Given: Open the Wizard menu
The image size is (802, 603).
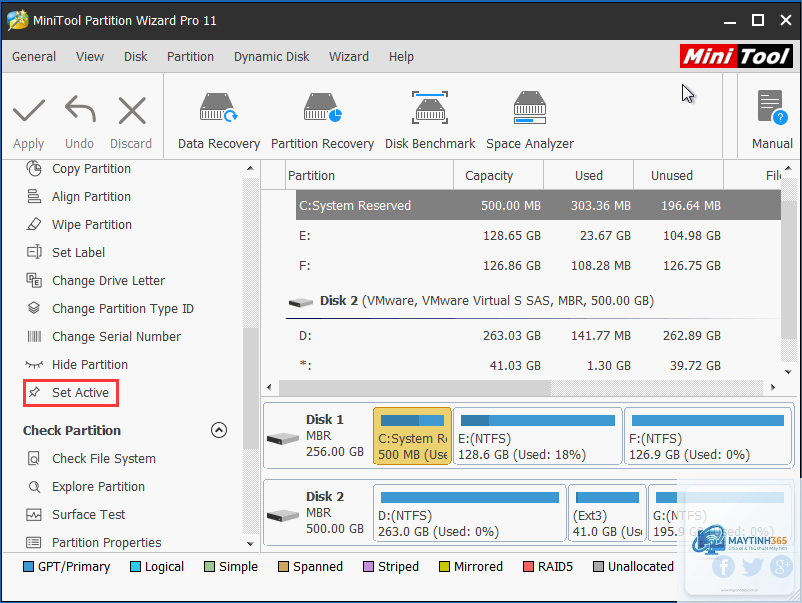Looking at the screenshot, I should [349, 57].
